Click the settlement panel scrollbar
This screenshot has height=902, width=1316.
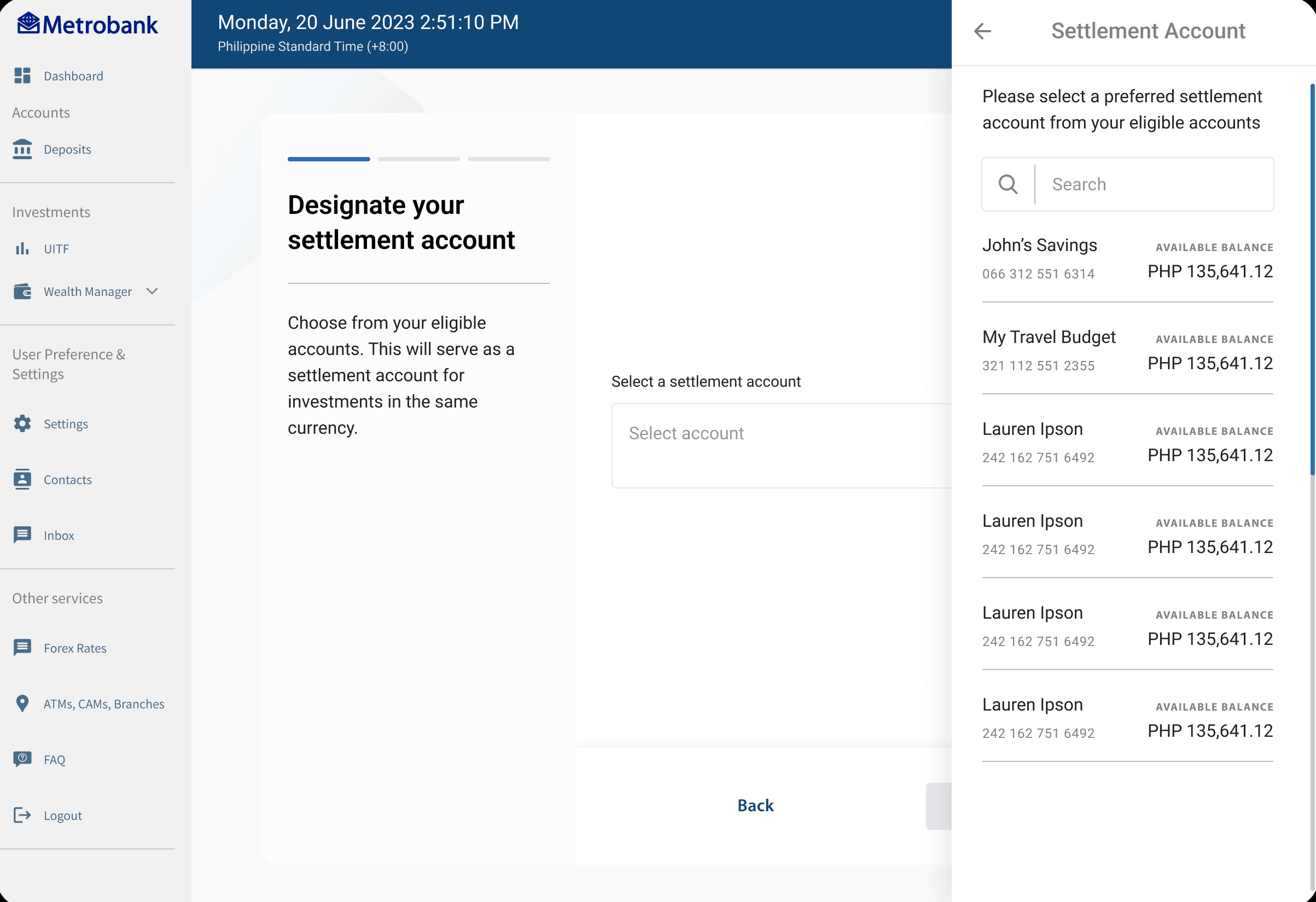[1313, 280]
